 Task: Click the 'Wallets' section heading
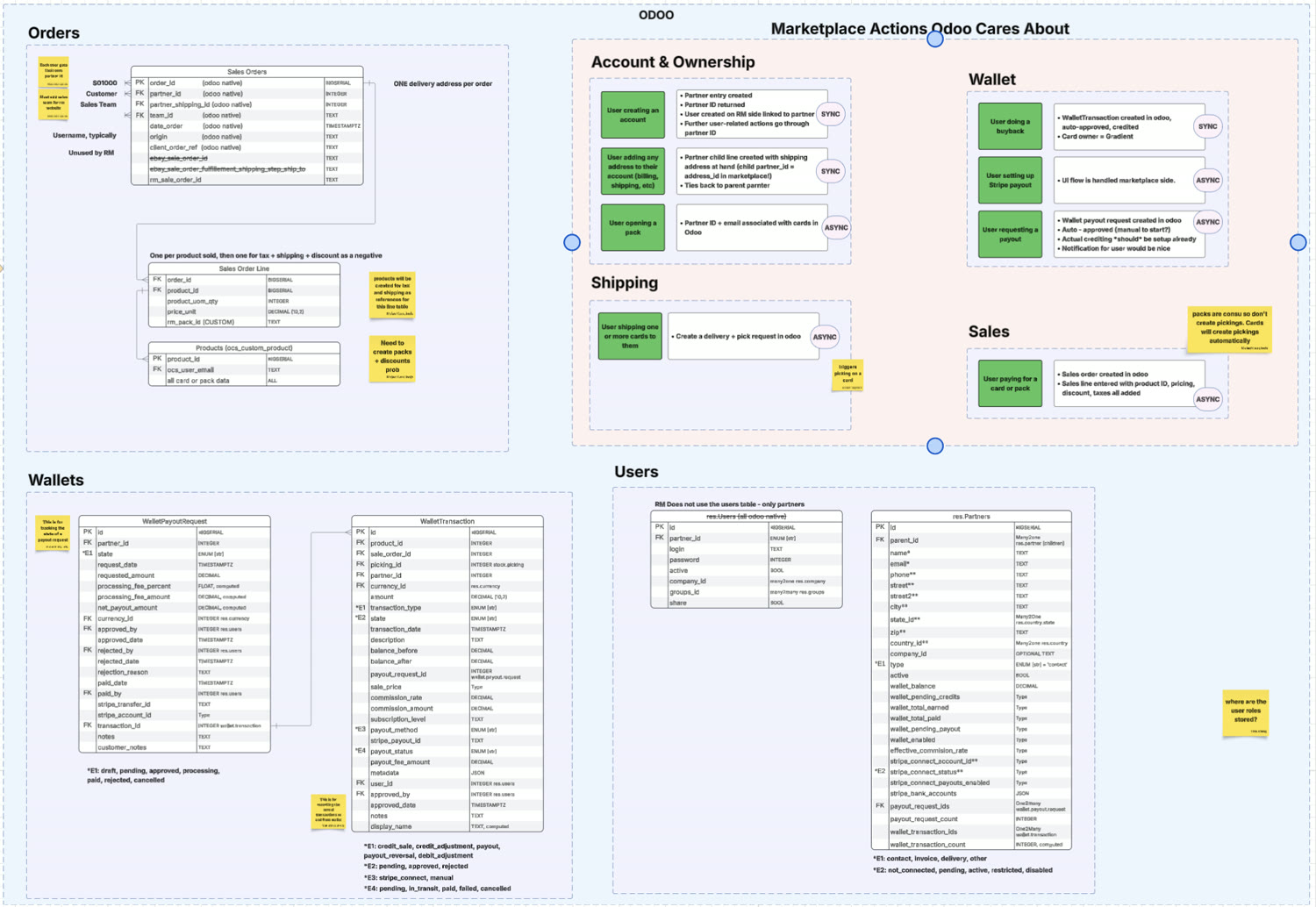coord(56,480)
